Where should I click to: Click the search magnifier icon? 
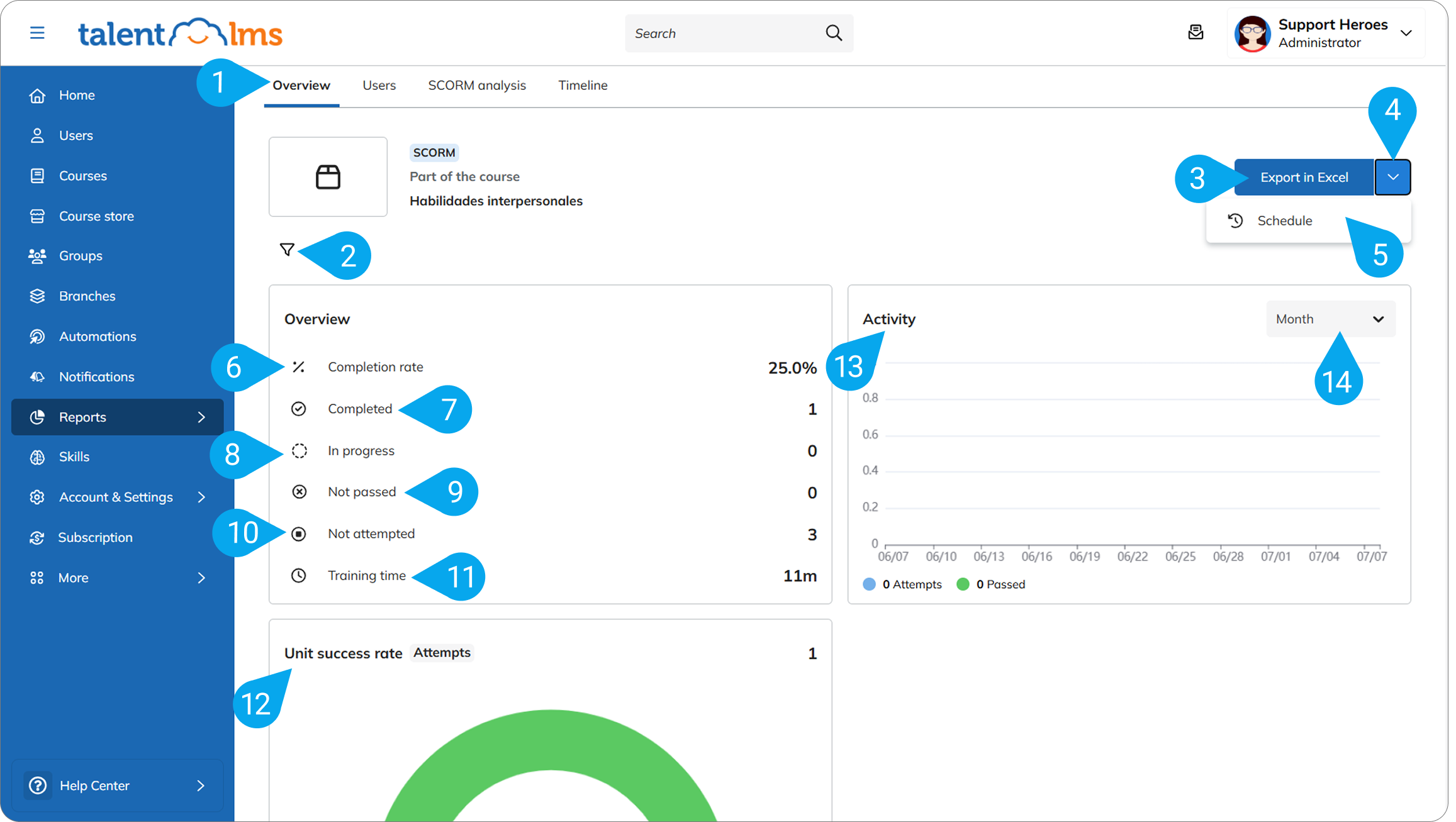[x=834, y=33]
